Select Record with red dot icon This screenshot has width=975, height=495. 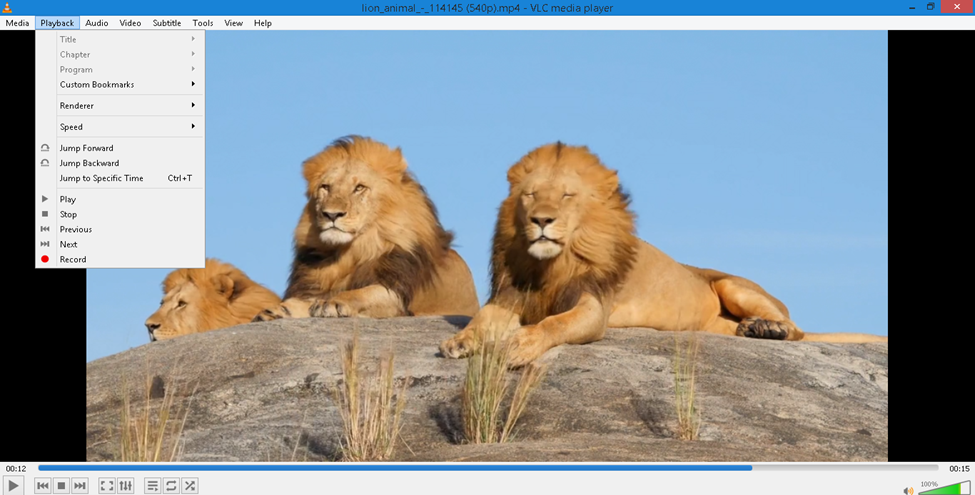click(x=120, y=259)
